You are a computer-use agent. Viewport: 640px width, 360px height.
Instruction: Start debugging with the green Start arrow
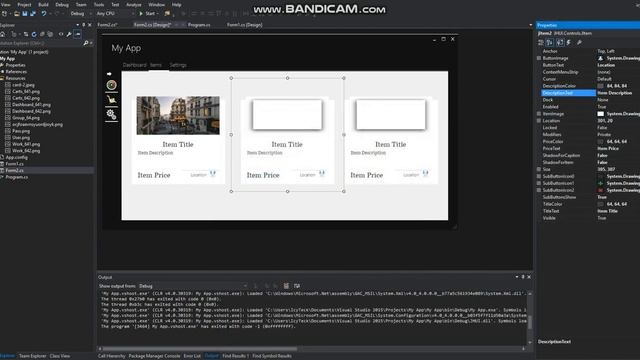click(141, 13)
